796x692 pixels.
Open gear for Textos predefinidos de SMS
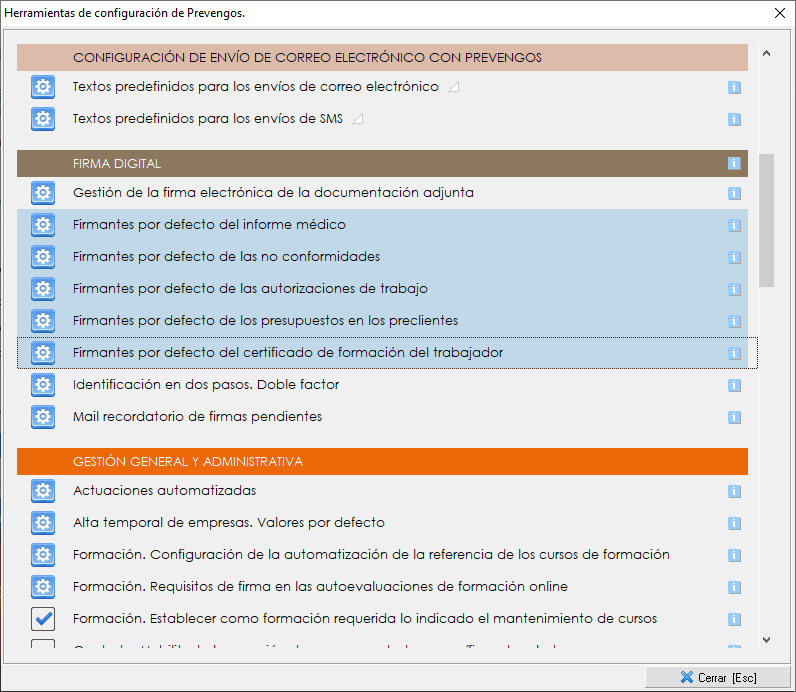42,119
